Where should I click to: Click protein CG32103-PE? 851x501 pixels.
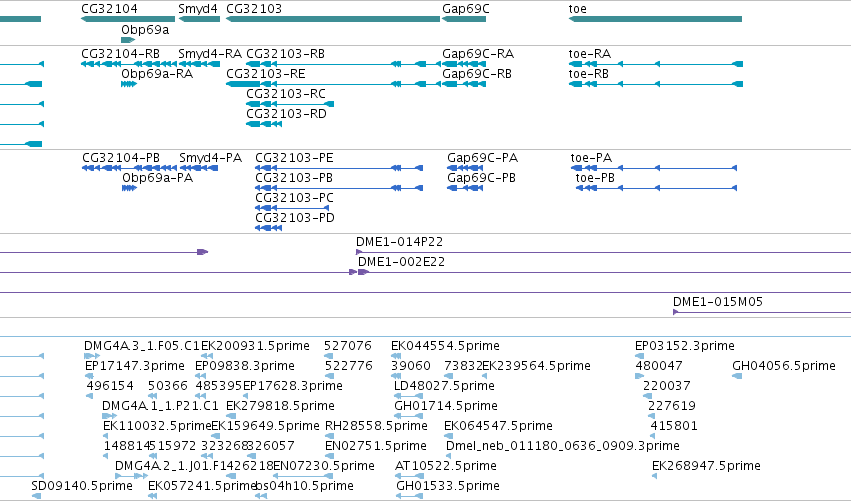(294, 158)
